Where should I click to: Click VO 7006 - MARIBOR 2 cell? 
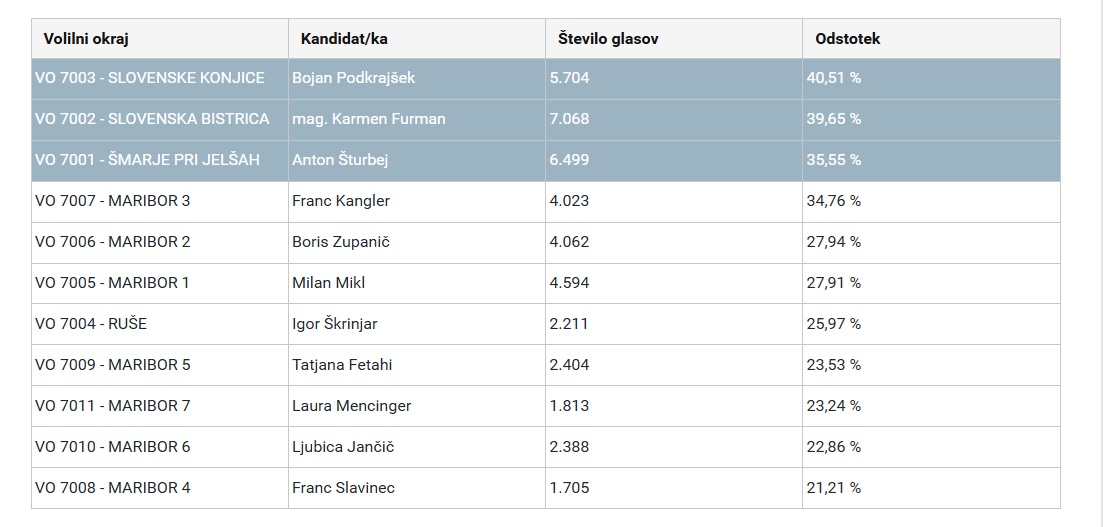click(112, 242)
